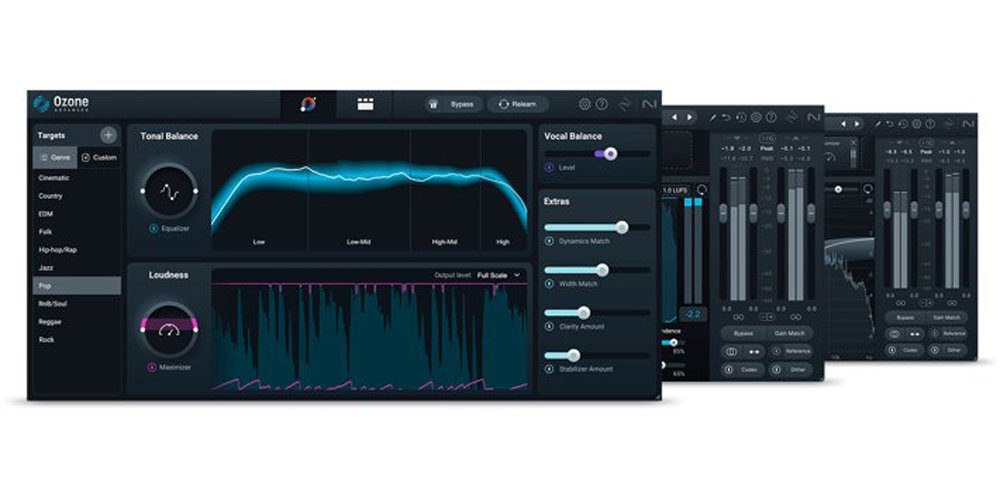Open Ozone settings gear icon
The image size is (1000, 500).
click(x=585, y=104)
